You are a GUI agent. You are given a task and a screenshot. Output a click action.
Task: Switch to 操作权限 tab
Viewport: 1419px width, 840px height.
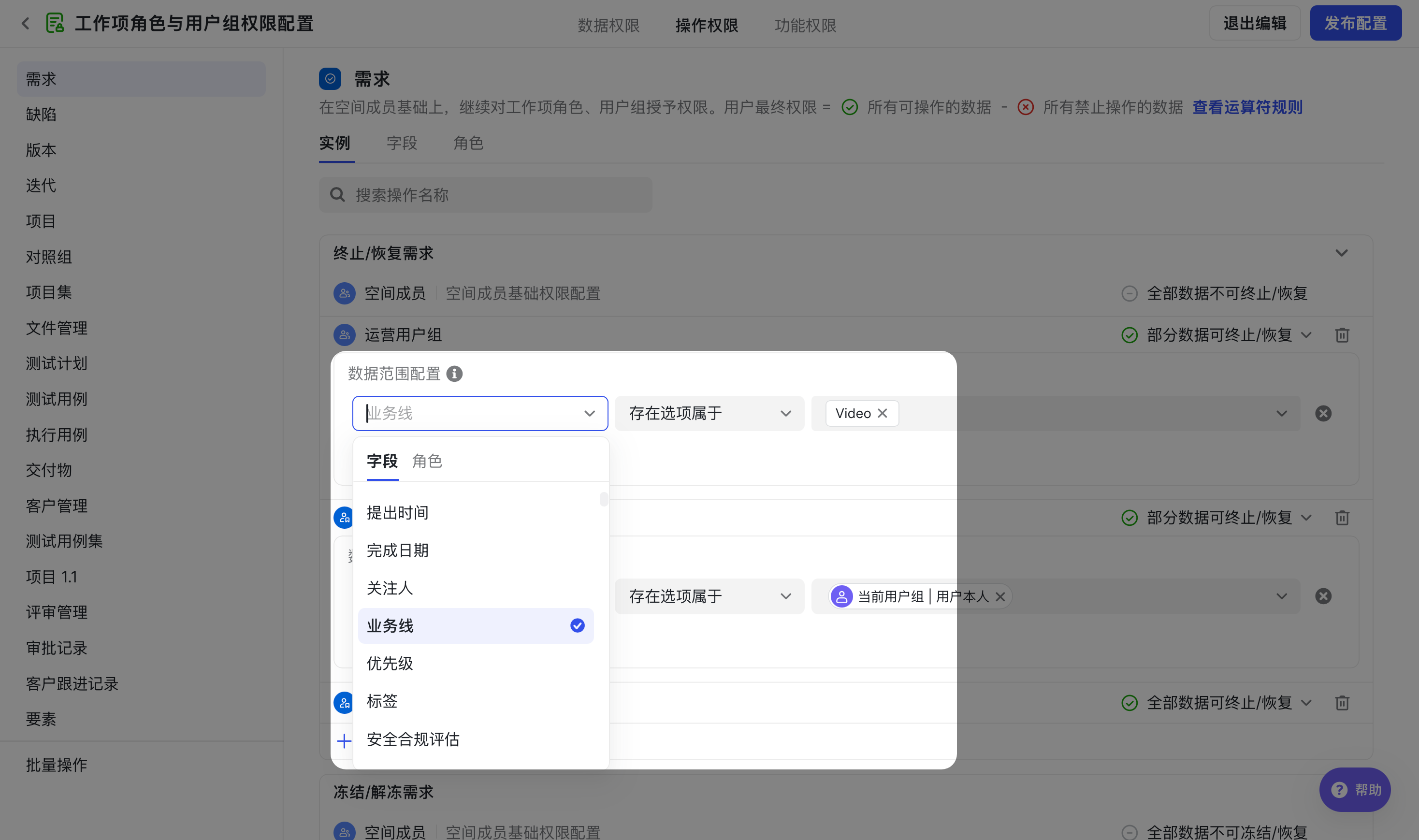pos(707,26)
